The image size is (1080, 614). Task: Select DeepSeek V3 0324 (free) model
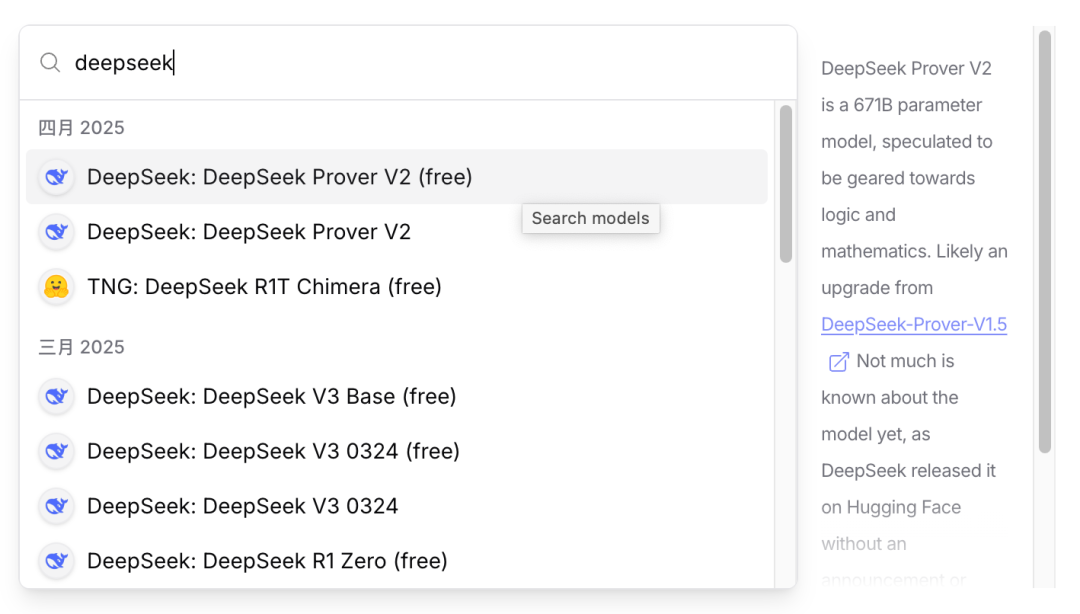click(x=273, y=452)
